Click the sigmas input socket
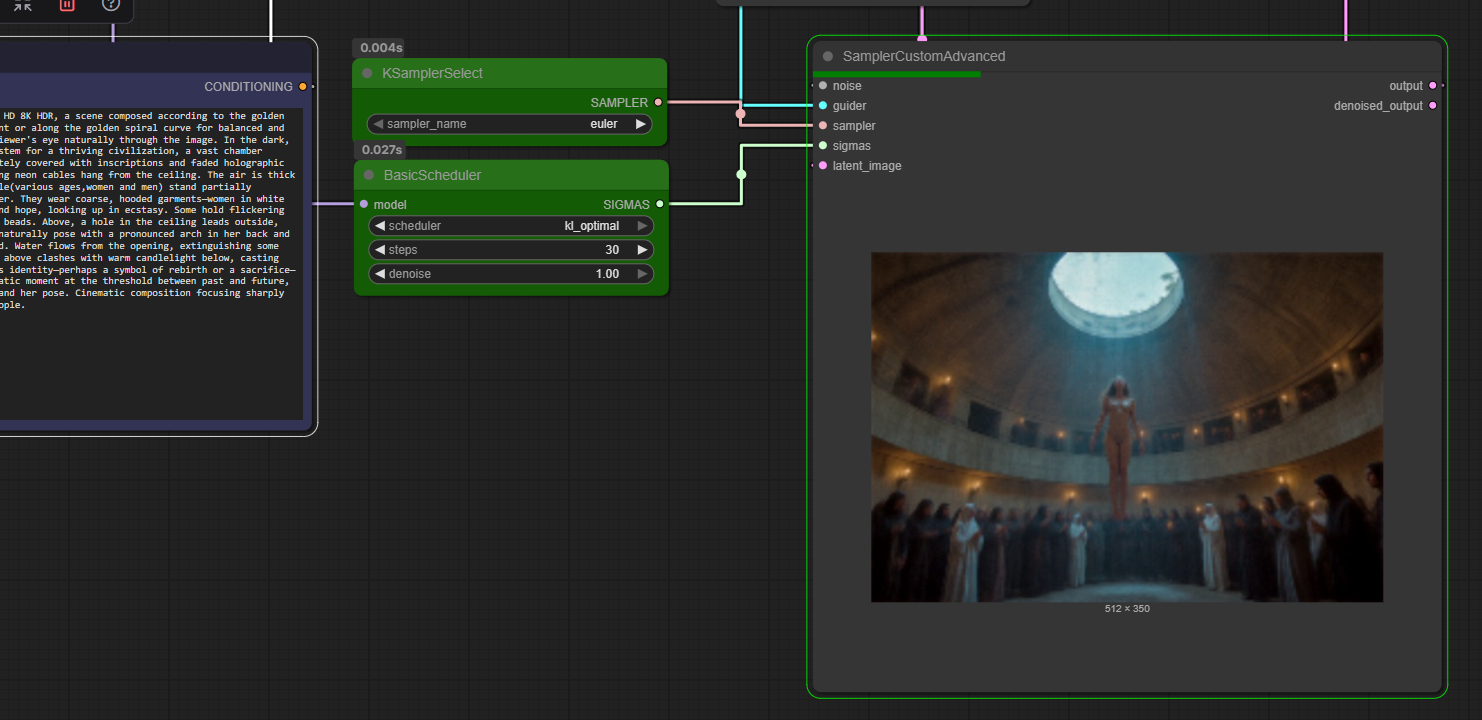1482x720 pixels. click(x=823, y=145)
